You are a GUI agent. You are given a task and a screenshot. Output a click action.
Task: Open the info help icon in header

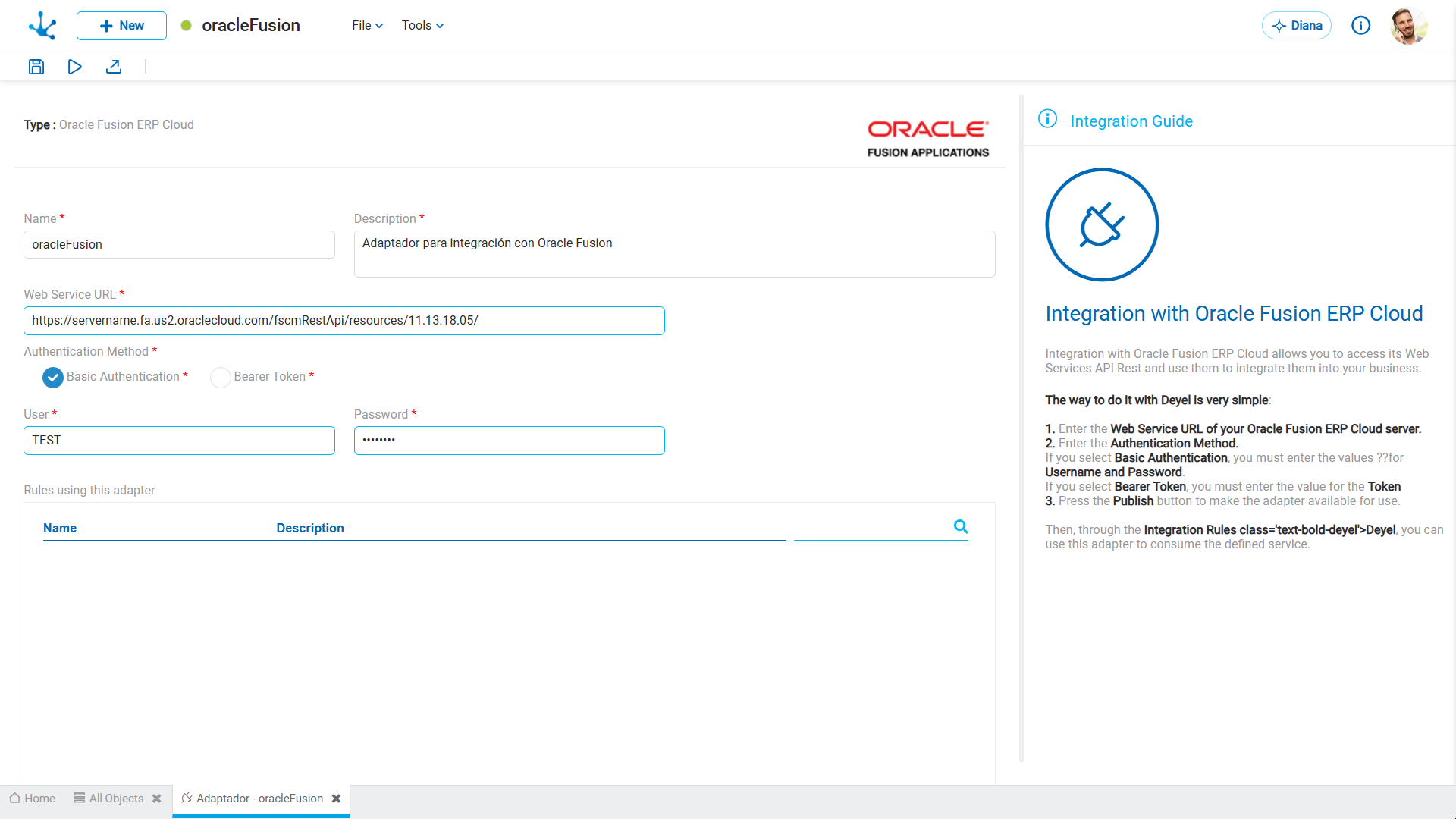1361,26
